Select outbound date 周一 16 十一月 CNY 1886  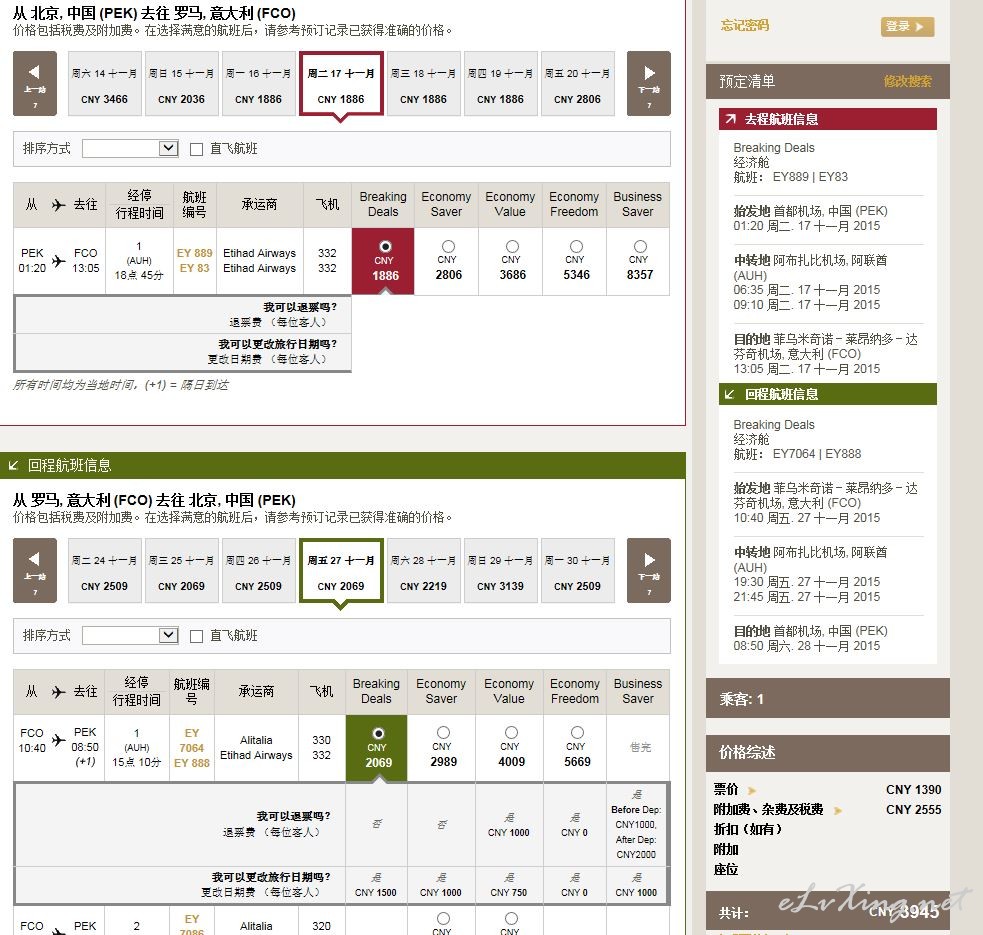(x=258, y=84)
